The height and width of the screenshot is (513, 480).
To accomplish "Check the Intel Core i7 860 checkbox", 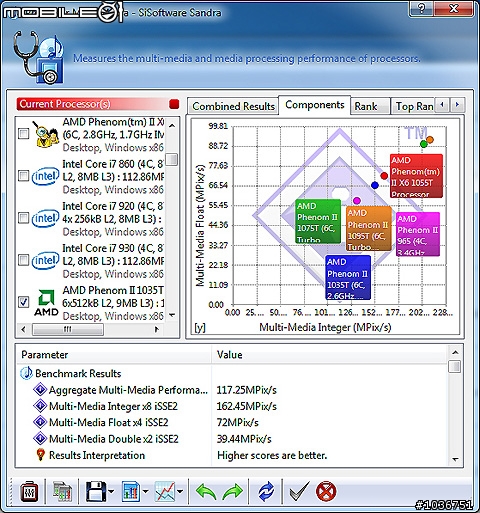I will click(24, 176).
